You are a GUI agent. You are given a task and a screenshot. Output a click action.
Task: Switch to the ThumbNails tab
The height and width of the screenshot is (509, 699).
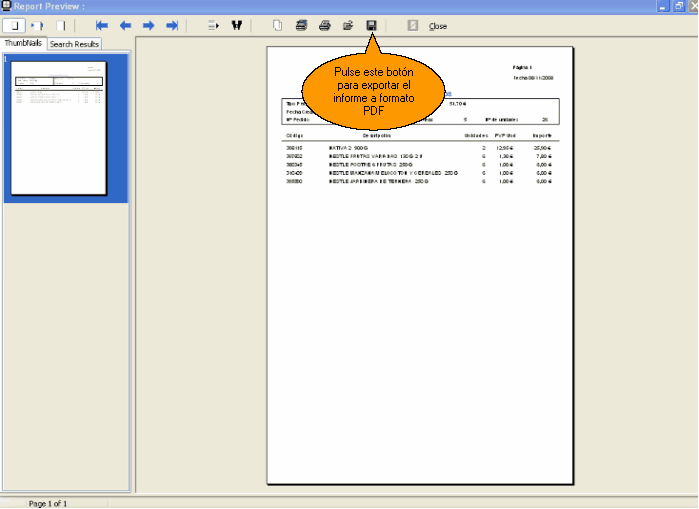pos(23,44)
